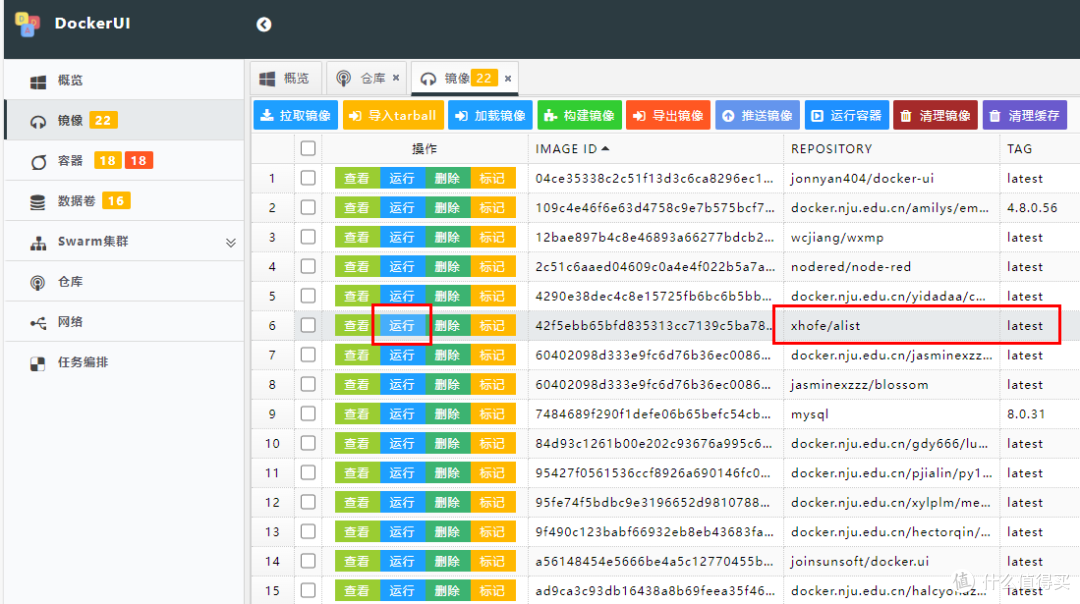Switch to the 仓库 tab
The width and height of the screenshot is (1080, 604).
coord(367,76)
